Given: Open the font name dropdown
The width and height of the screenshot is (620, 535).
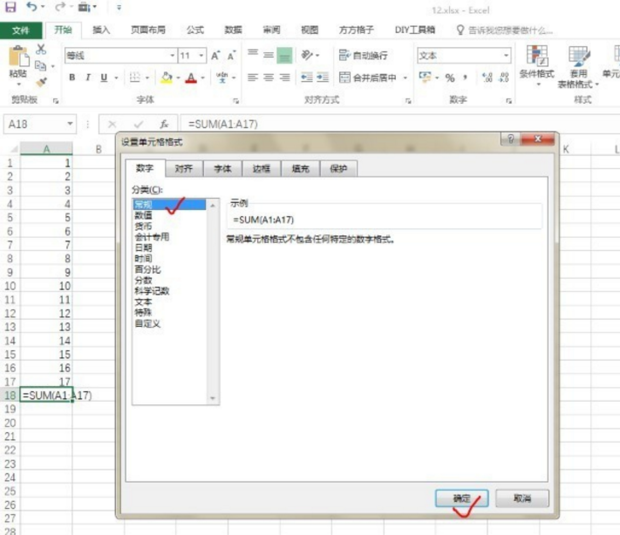Looking at the screenshot, I should [172, 56].
